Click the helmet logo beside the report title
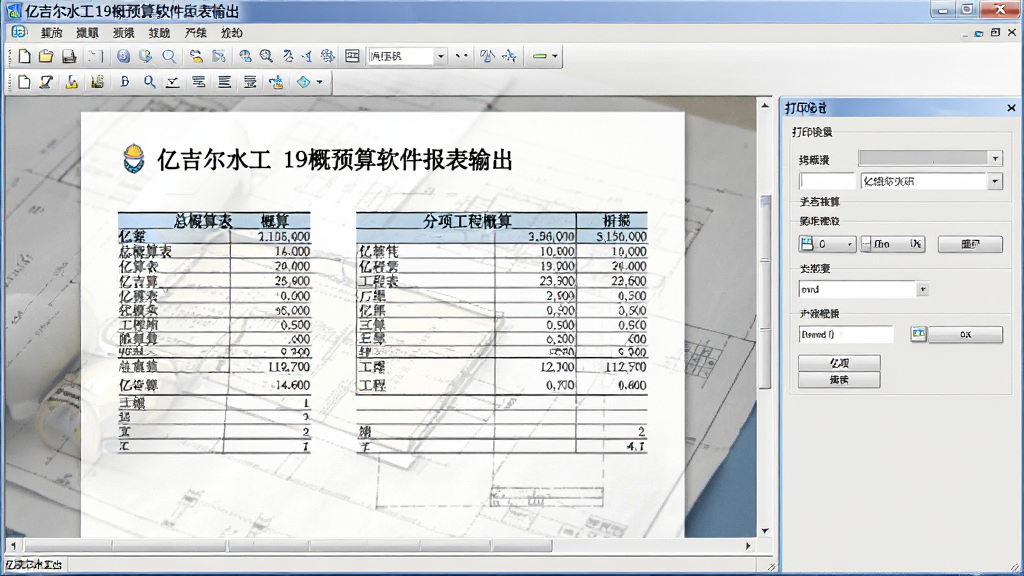Image resolution: width=1024 pixels, height=576 pixels. tap(134, 159)
